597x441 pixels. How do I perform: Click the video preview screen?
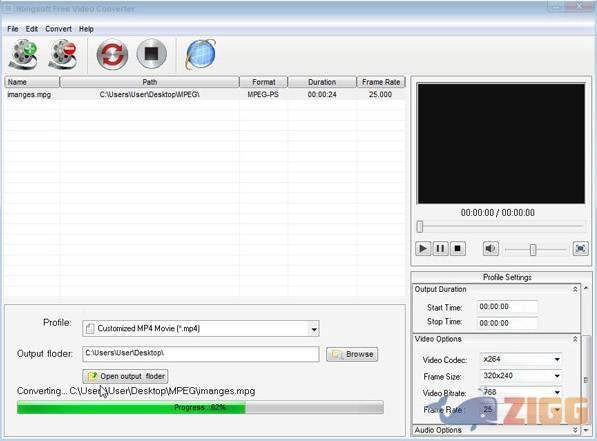point(501,144)
